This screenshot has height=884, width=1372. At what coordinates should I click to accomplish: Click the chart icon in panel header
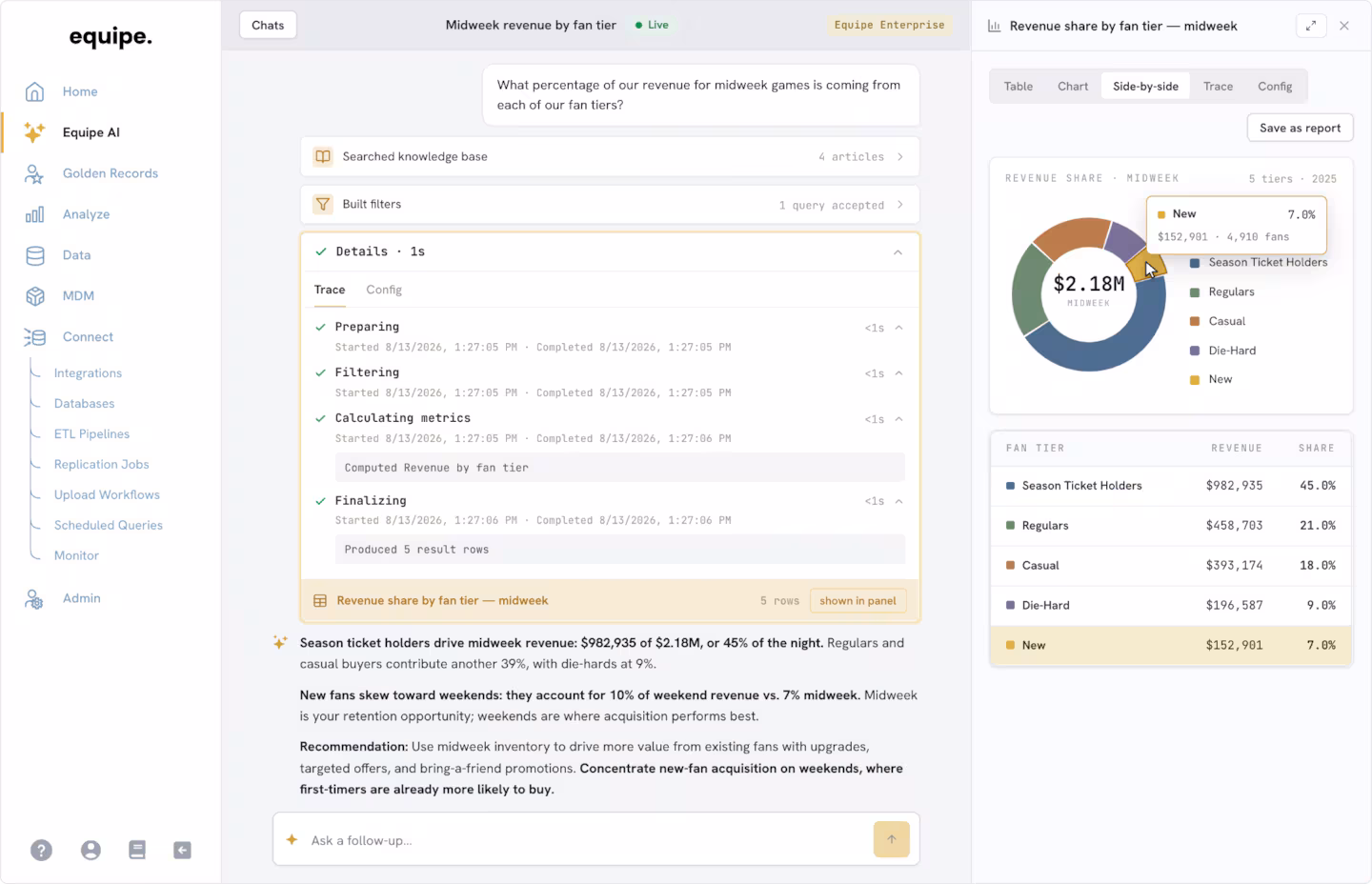(994, 27)
